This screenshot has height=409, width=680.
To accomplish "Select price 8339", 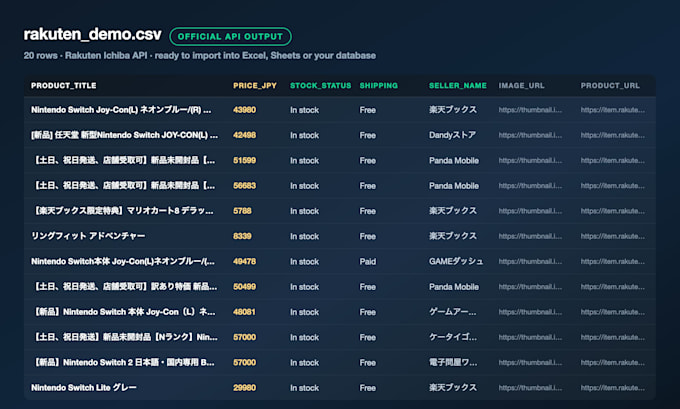I will point(242,236).
